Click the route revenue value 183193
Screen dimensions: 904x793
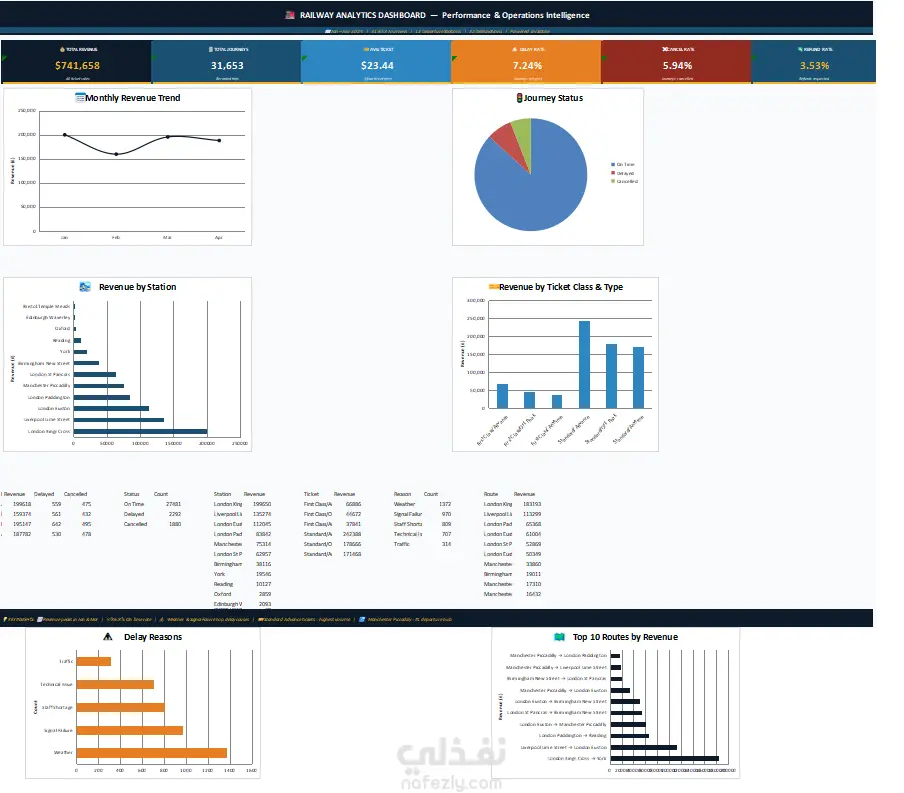(x=532, y=504)
